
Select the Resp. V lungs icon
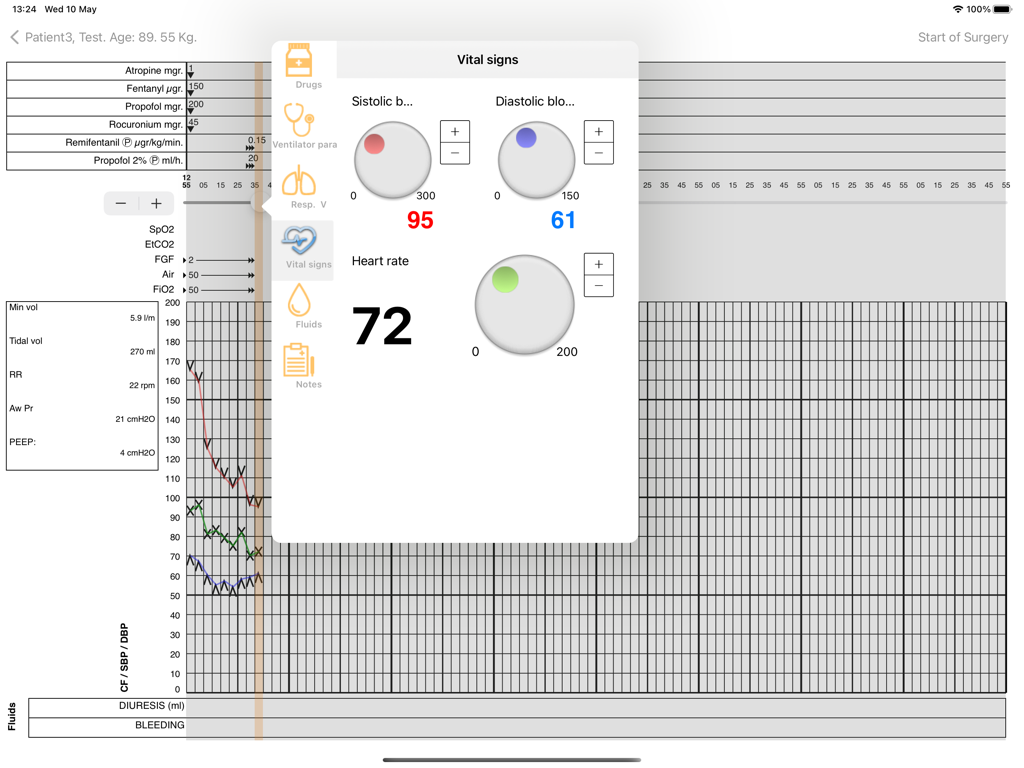click(299, 180)
